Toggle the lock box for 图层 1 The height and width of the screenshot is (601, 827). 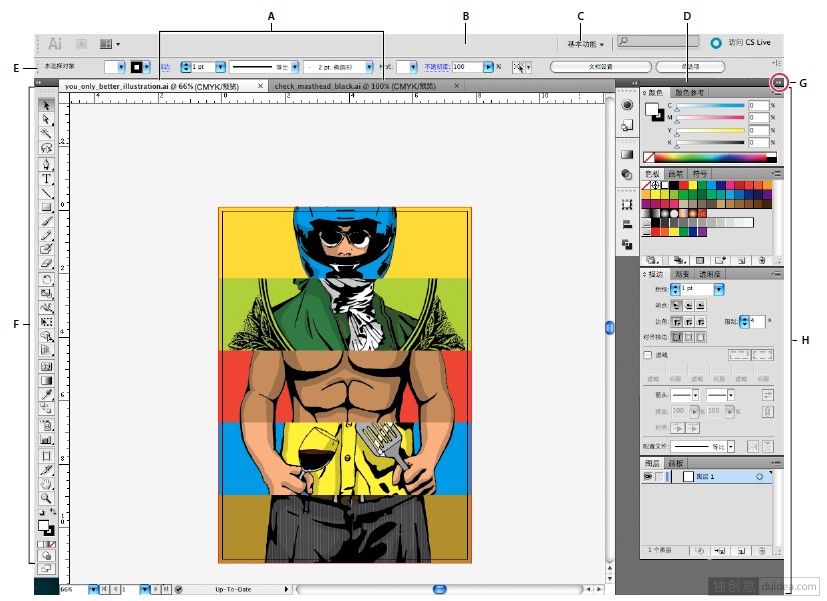pyautogui.click(x=661, y=477)
